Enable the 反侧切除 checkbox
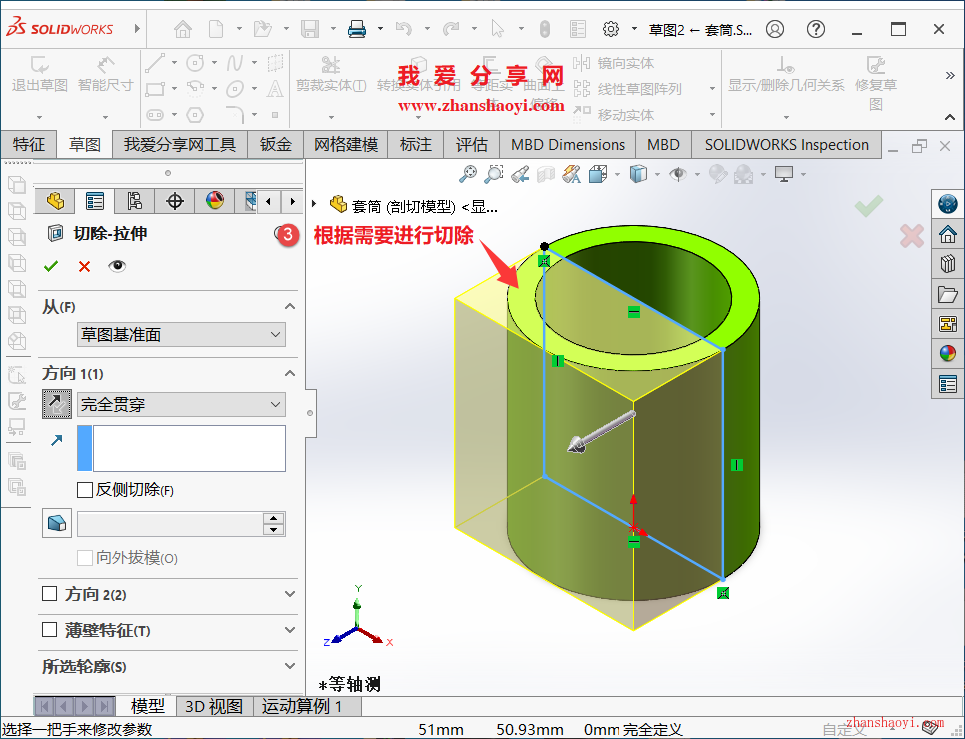The image size is (965, 739). pos(84,490)
